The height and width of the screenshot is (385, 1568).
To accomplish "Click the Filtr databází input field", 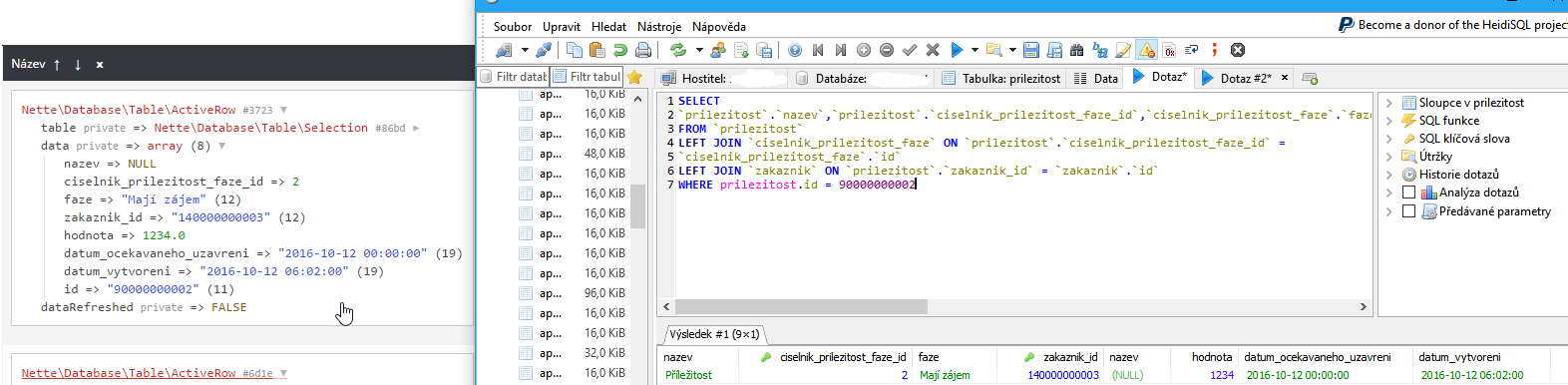I will (514, 77).
